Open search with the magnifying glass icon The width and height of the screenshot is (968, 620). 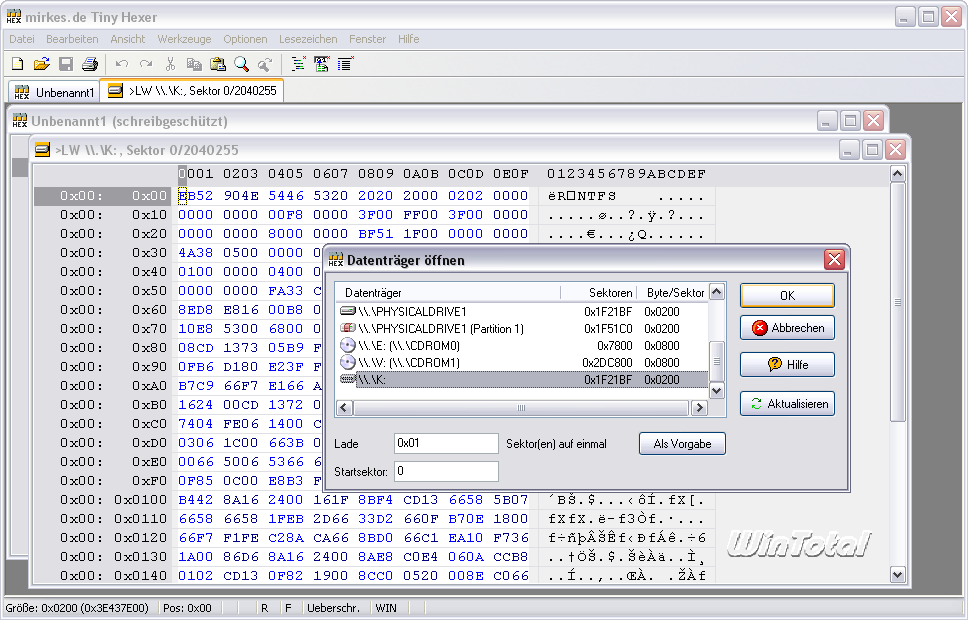(x=242, y=64)
